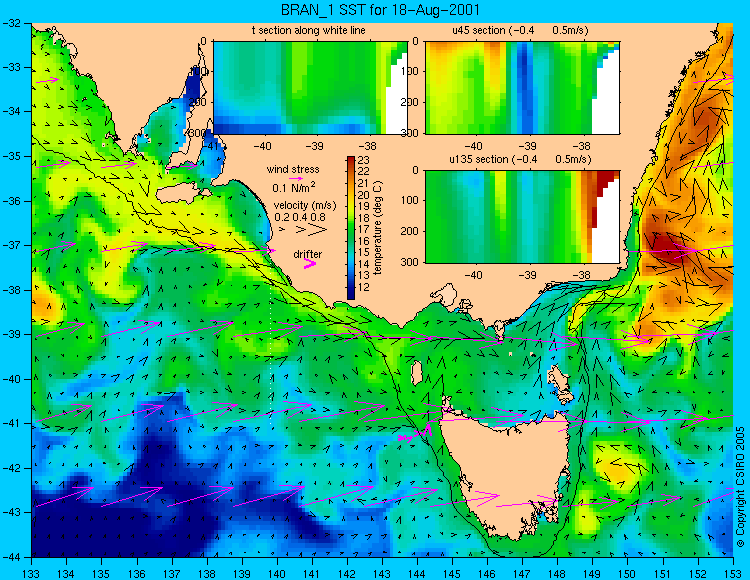Click the longitude axis label 147
Viewport: 750px width, 580px height.
(x=522, y=574)
